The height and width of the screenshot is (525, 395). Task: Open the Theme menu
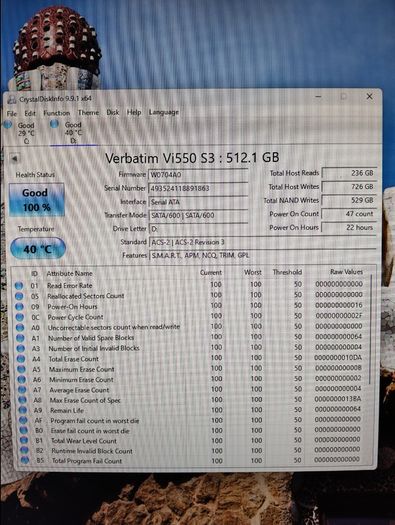tap(88, 112)
